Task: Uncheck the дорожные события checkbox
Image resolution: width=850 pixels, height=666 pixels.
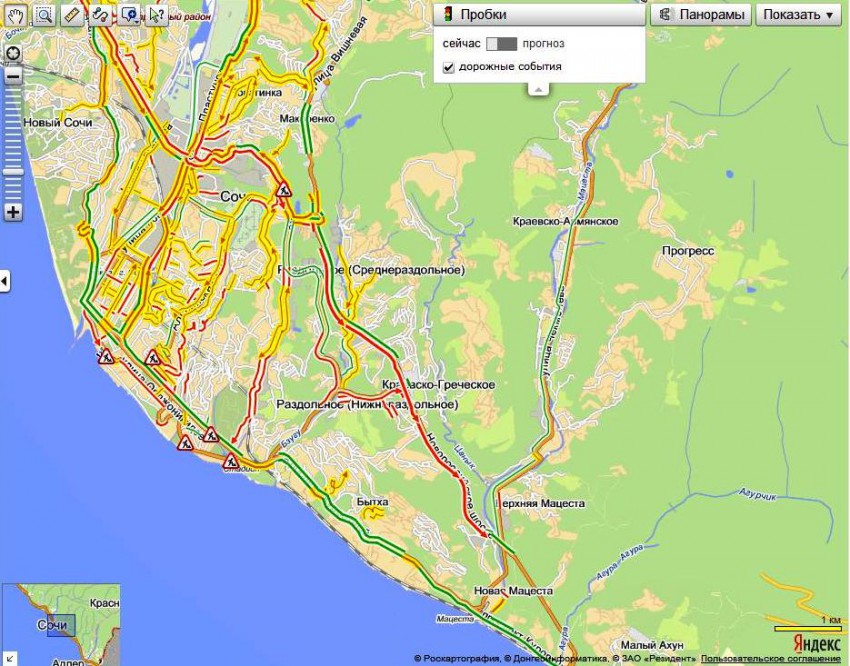Action: pyautogui.click(x=449, y=67)
